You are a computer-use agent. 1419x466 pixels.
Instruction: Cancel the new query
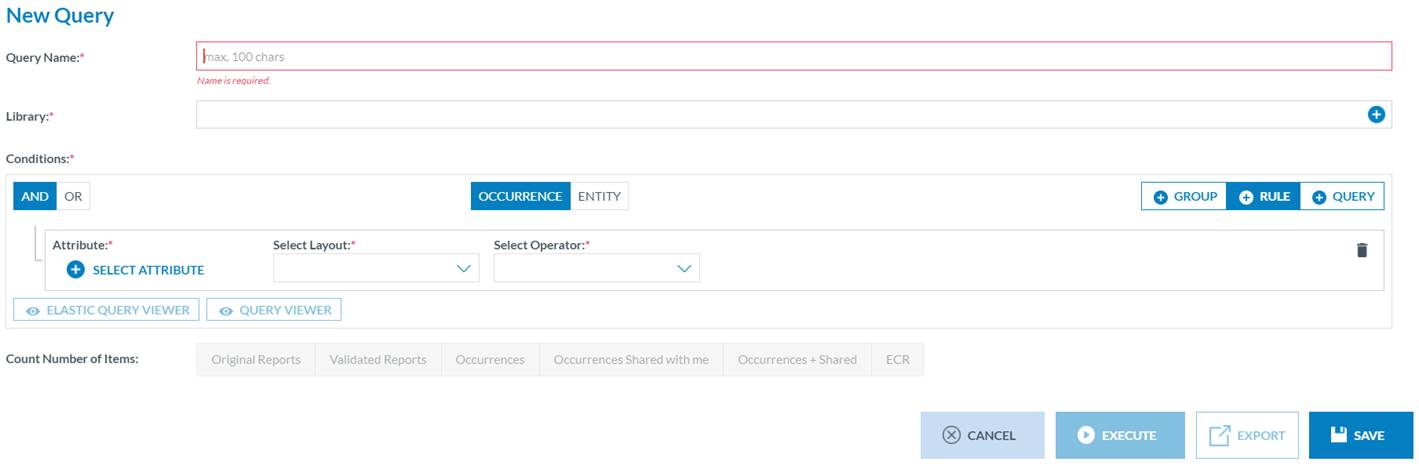982,435
